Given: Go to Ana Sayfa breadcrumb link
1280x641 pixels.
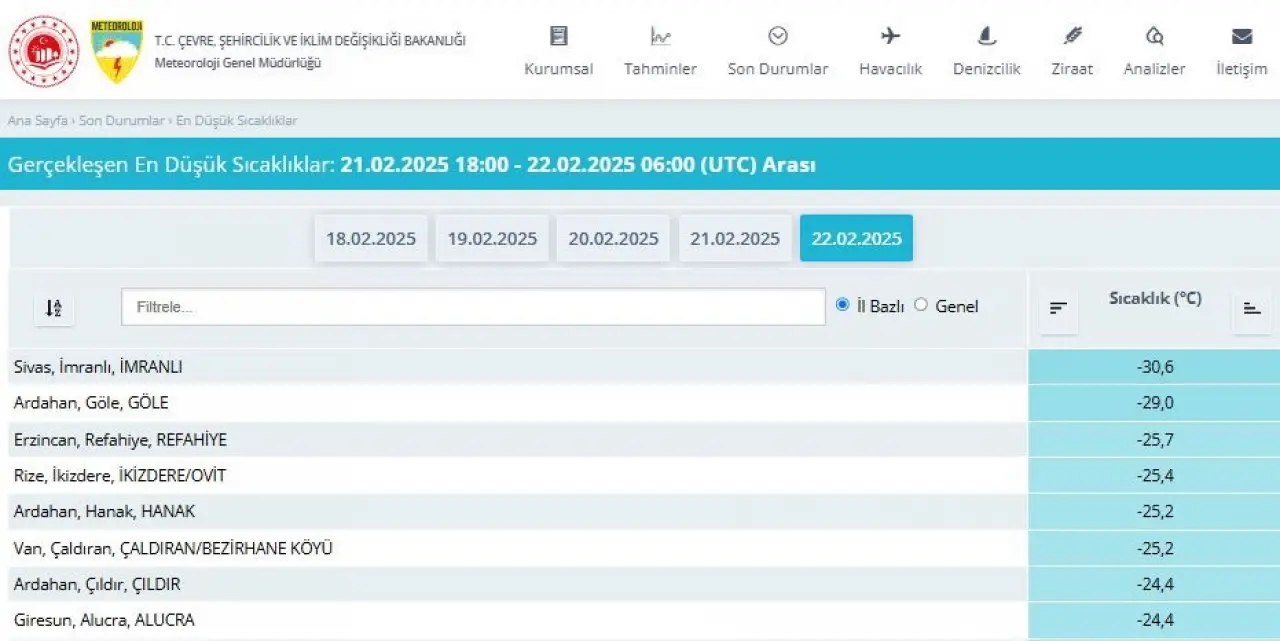Looking at the screenshot, I should (x=37, y=121).
